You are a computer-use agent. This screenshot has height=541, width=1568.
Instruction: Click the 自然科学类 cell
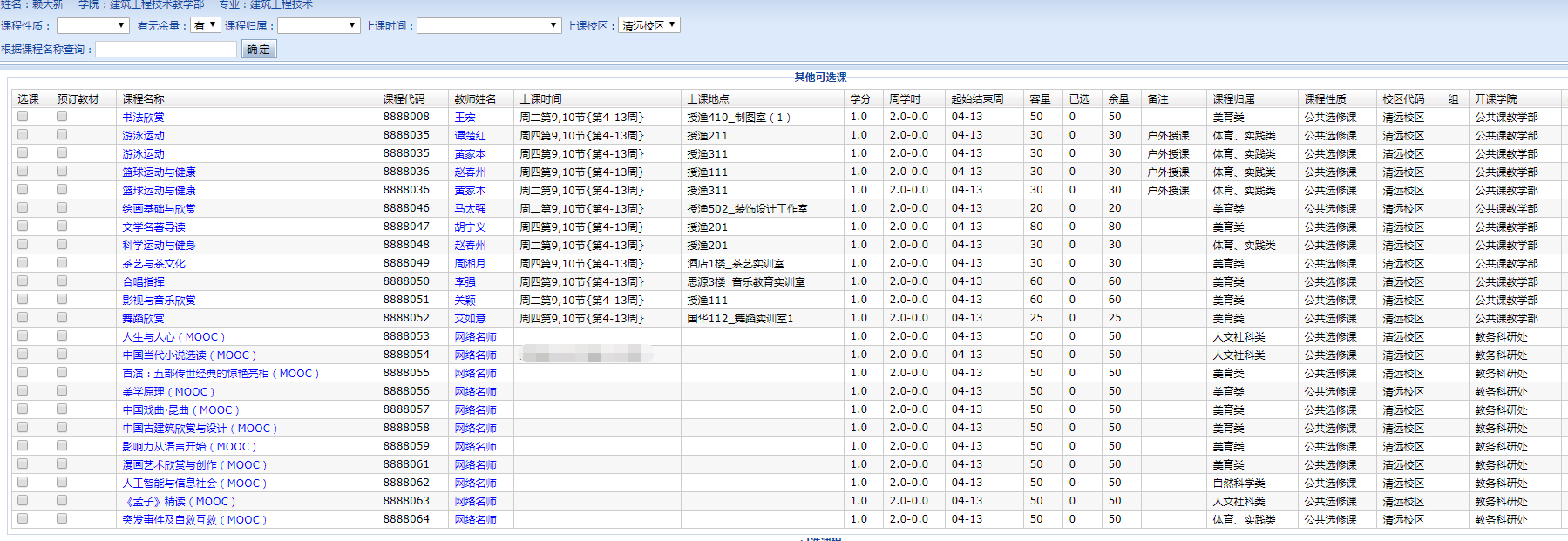[1239, 484]
